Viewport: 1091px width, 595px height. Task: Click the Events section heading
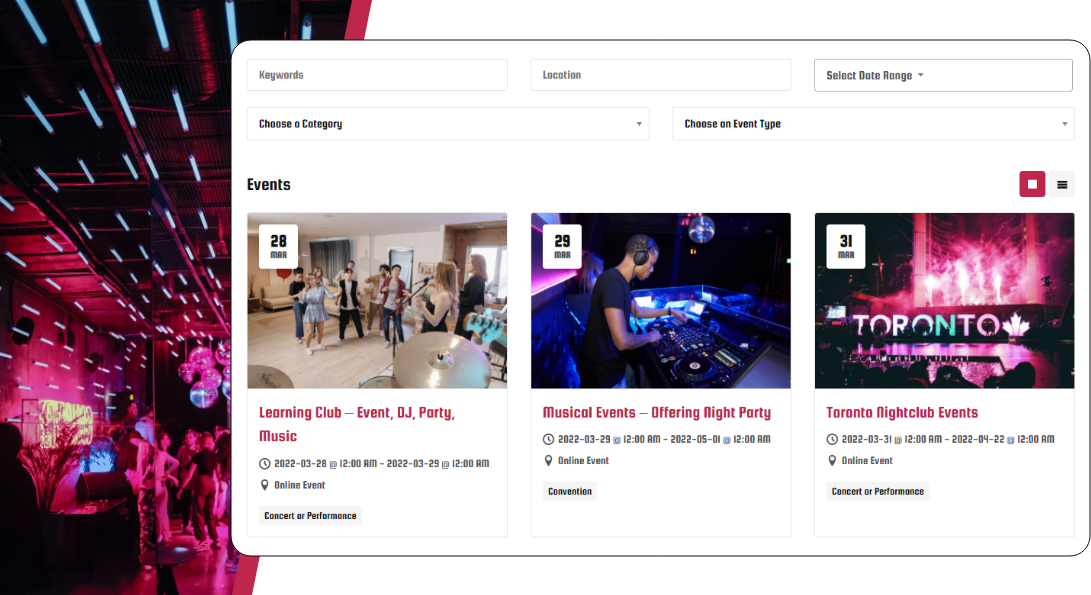(x=269, y=184)
